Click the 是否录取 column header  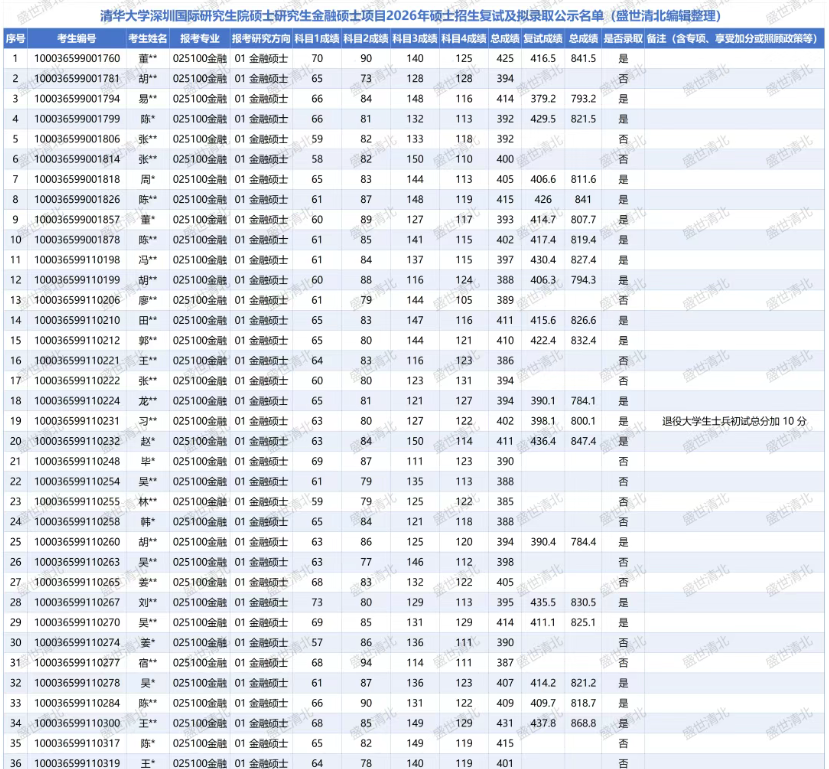pos(623,38)
